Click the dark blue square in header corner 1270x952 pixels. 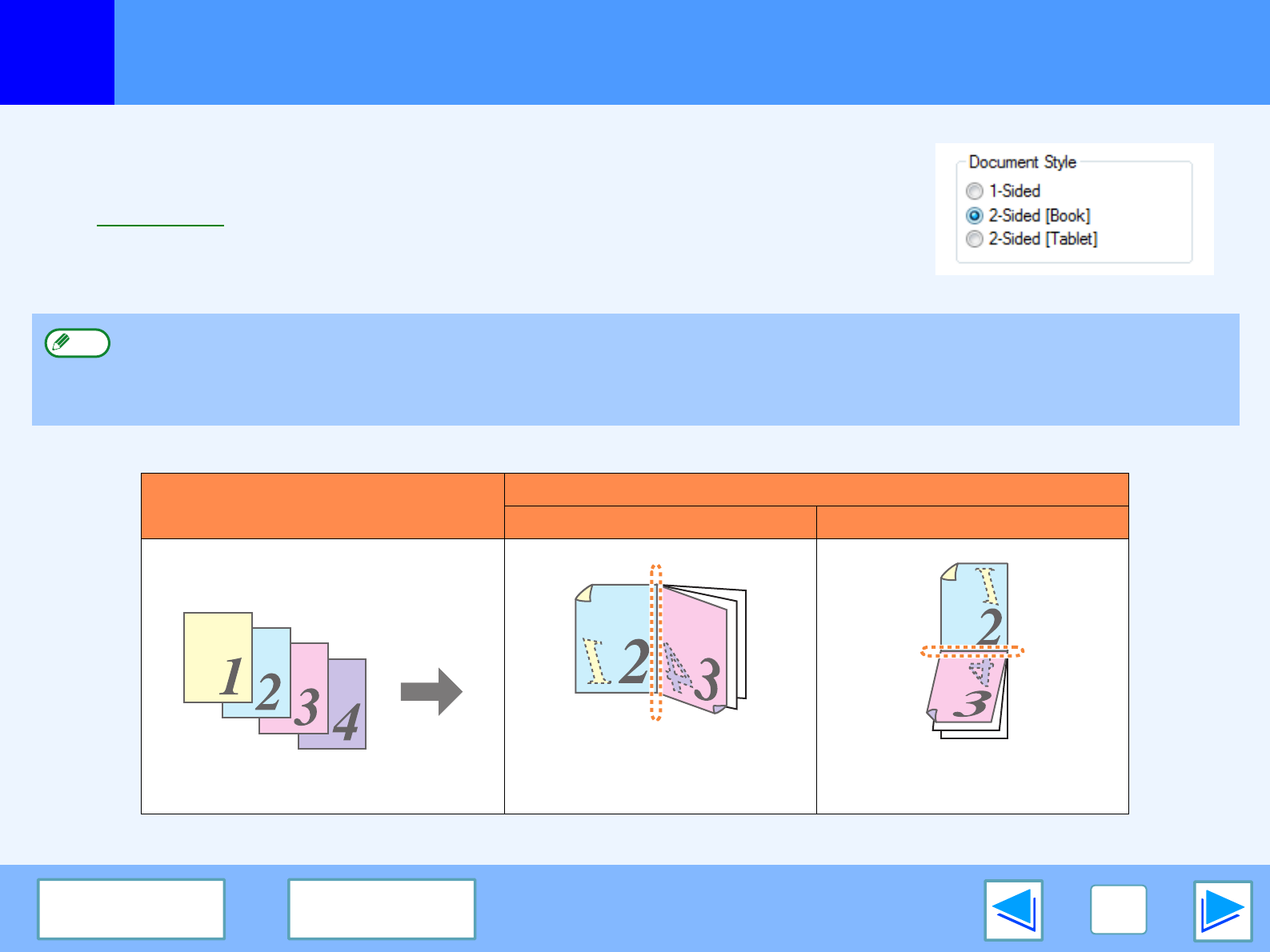pyautogui.click(x=57, y=52)
